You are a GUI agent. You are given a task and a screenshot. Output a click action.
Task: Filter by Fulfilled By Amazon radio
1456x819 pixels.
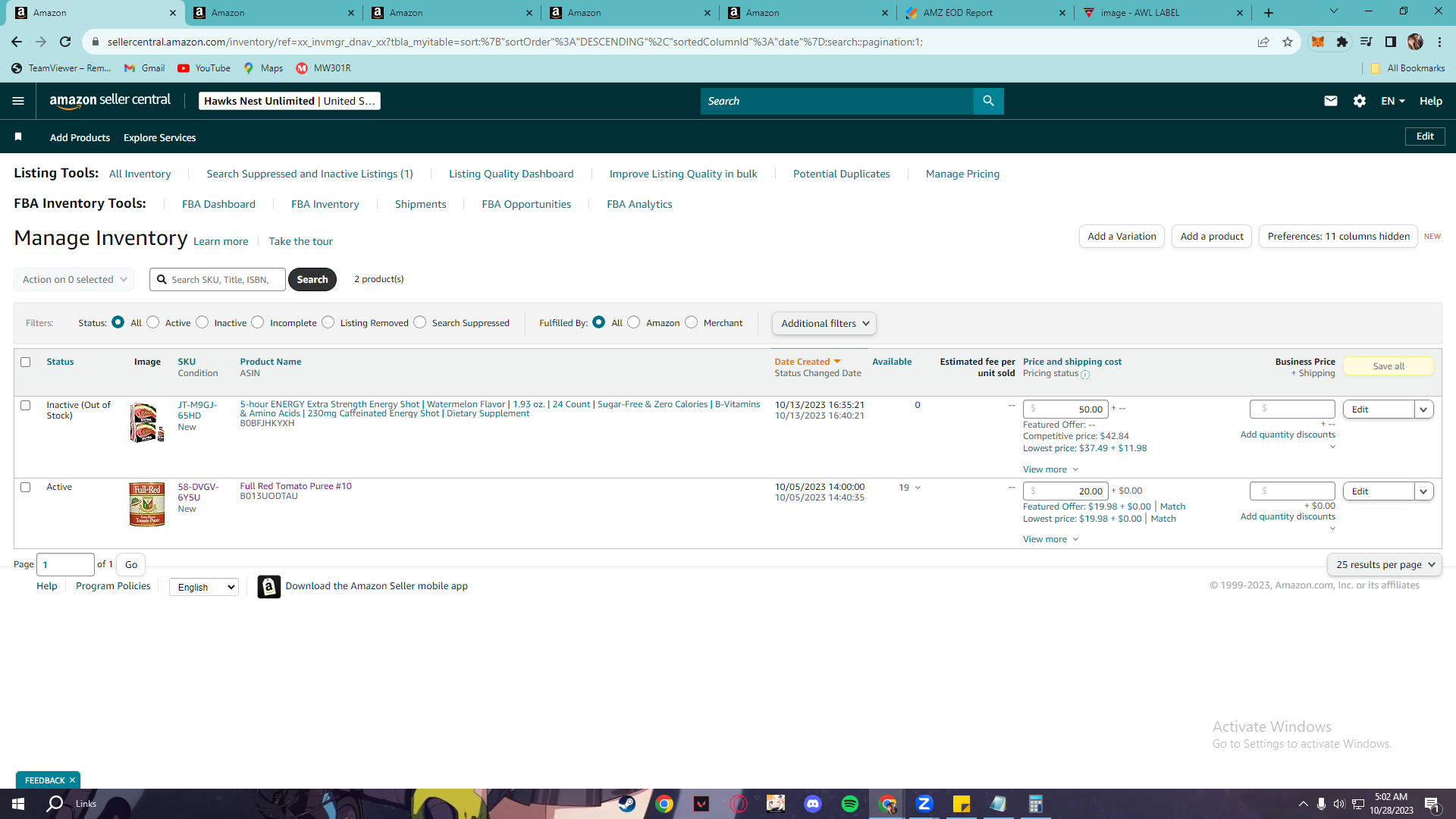634,322
